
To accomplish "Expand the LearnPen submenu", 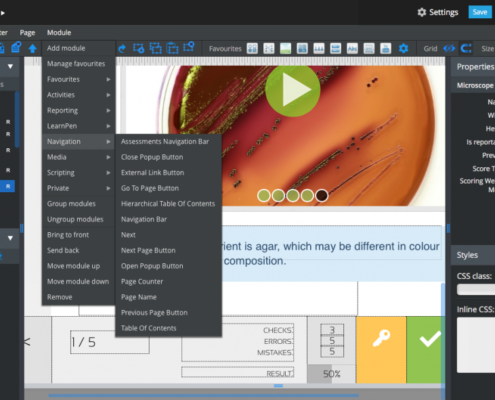I will tap(79, 126).
